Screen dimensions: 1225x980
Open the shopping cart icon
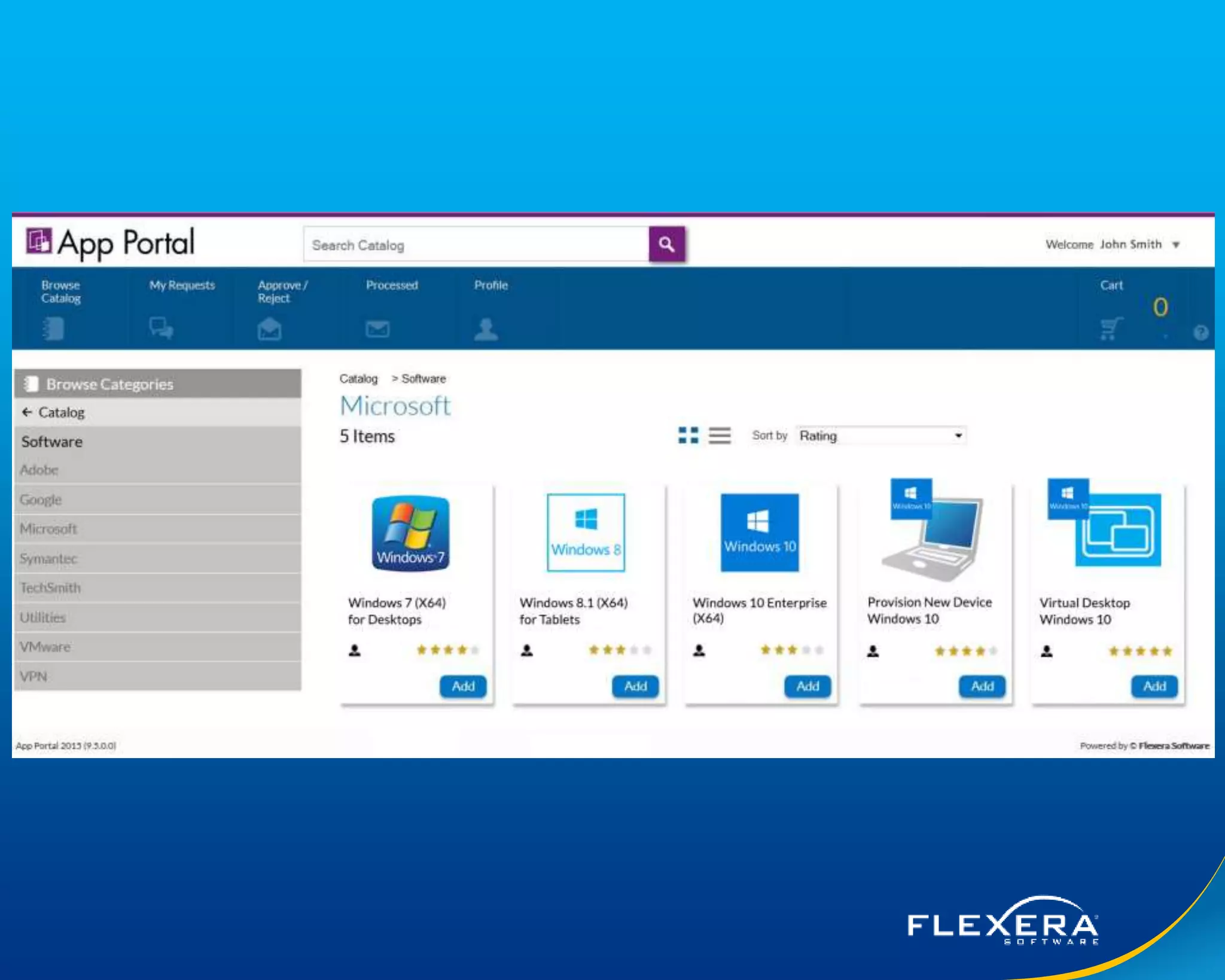[x=1111, y=328]
